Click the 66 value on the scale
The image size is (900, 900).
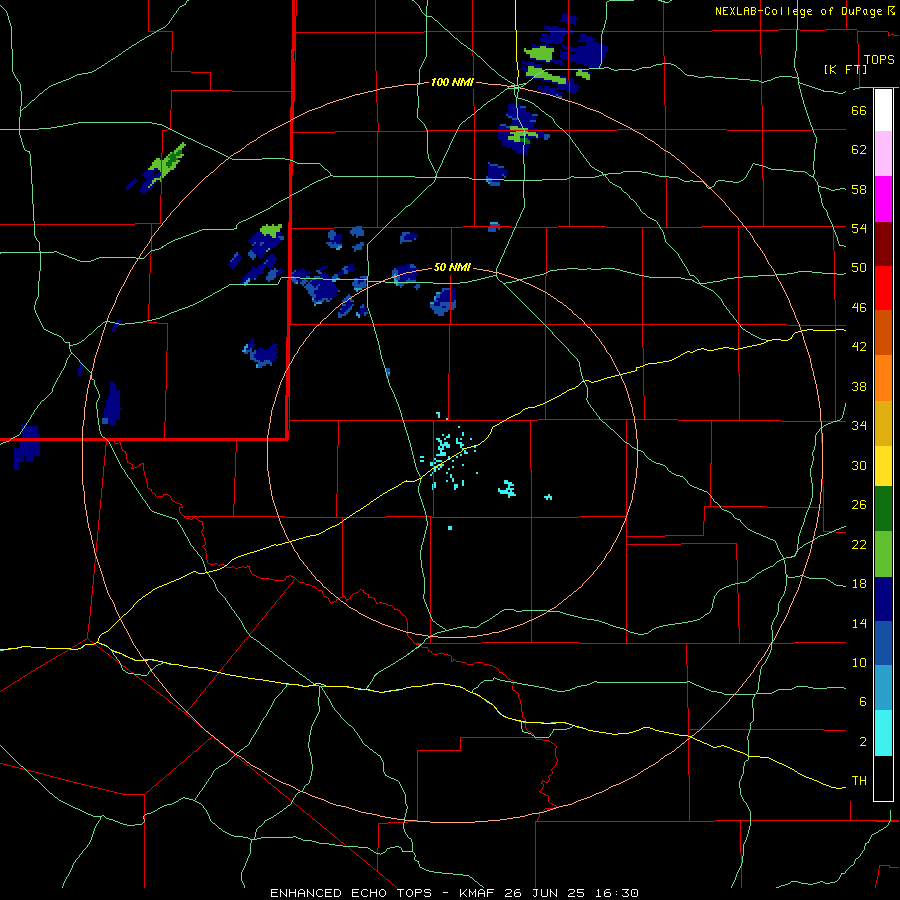point(859,110)
